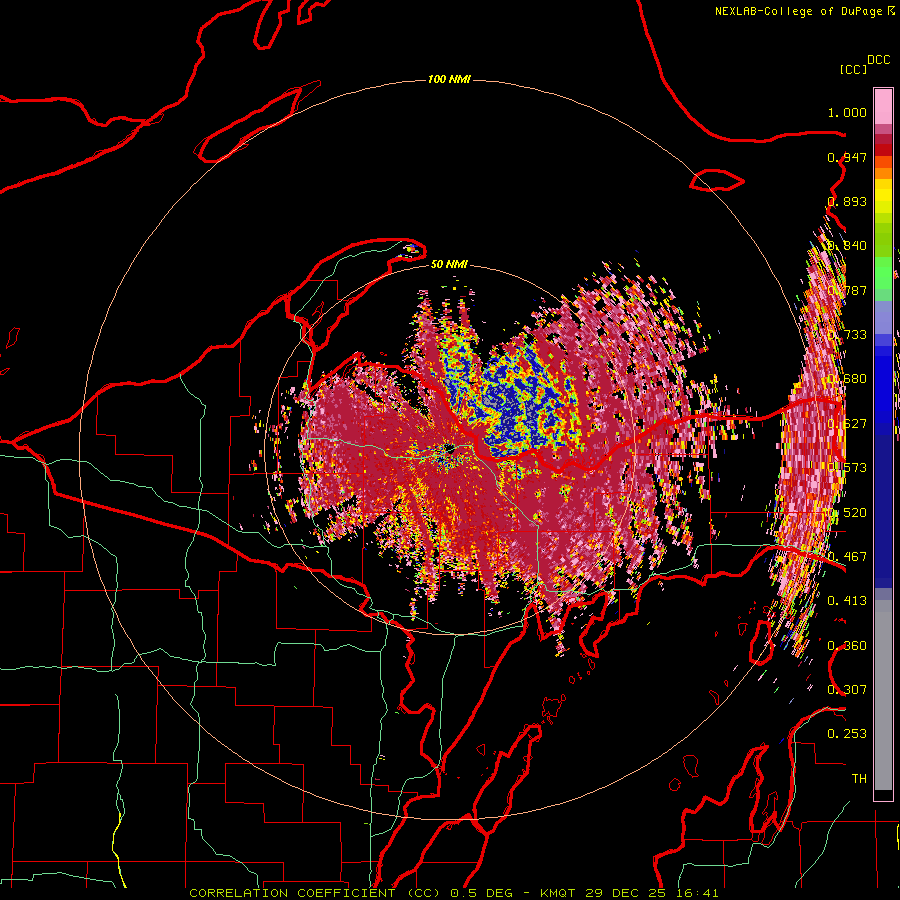This screenshot has height=900, width=900.
Task: Select the 0.733 legend value
Action: [x=847, y=335]
